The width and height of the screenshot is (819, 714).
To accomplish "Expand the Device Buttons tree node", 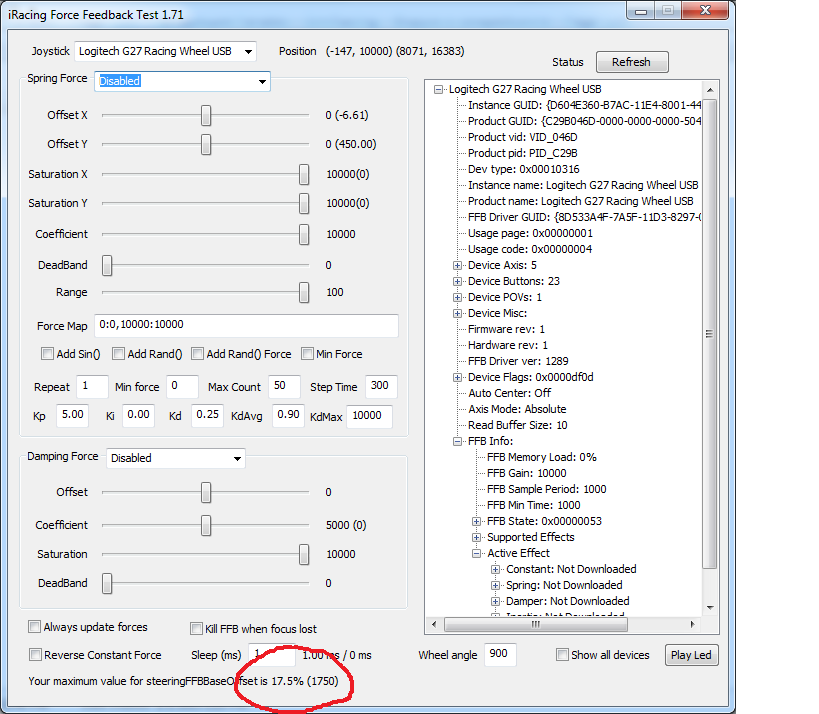I will [458, 281].
